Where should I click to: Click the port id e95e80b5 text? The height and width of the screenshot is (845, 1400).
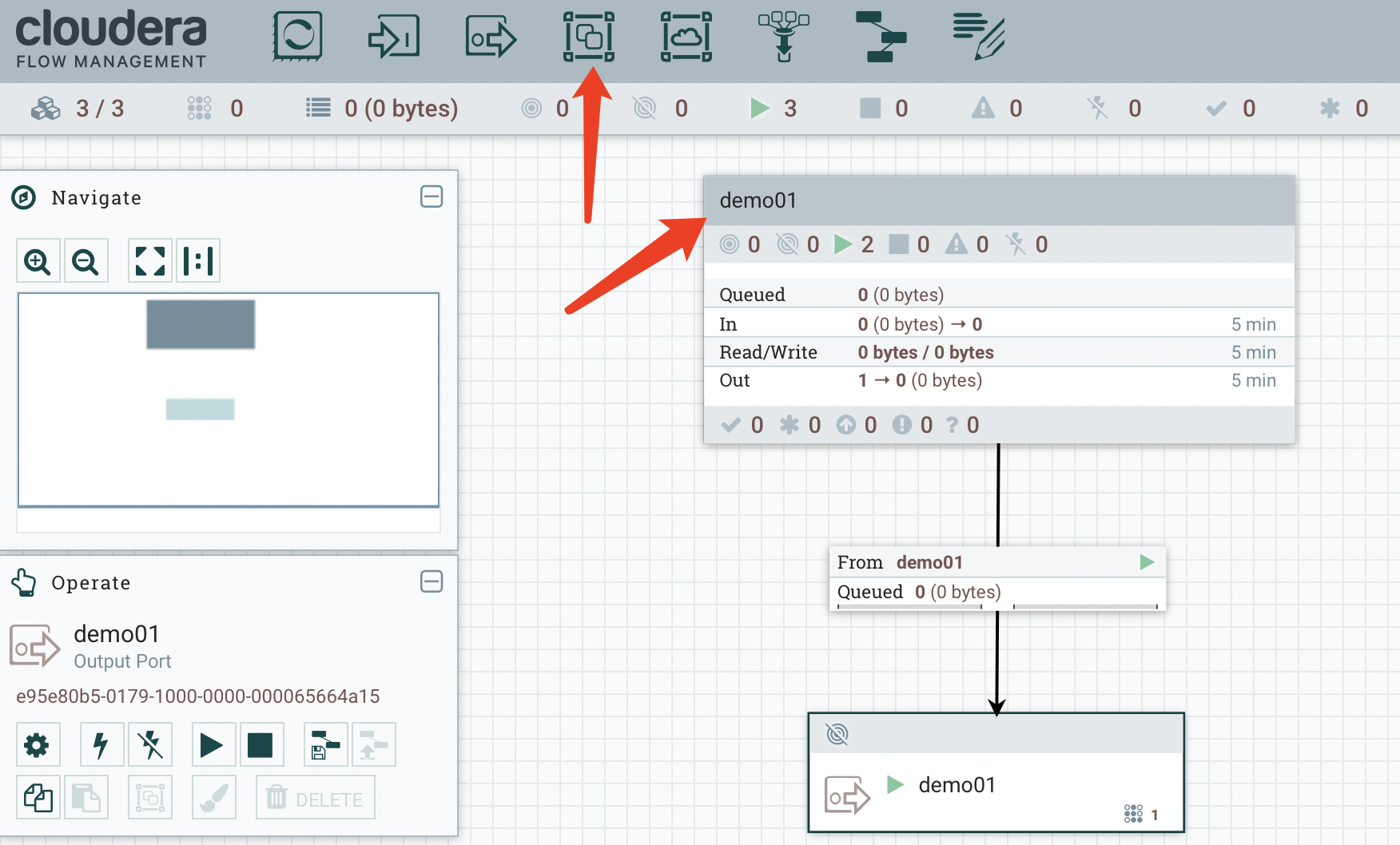click(x=198, y=696)
